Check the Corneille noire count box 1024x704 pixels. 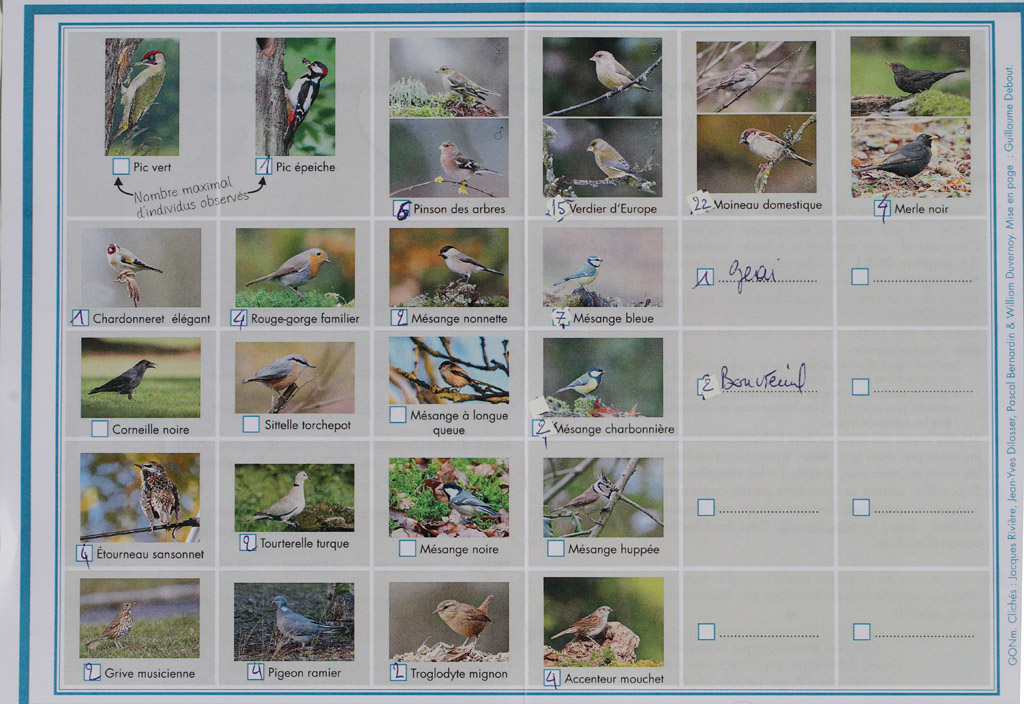(x=100, y=429)
